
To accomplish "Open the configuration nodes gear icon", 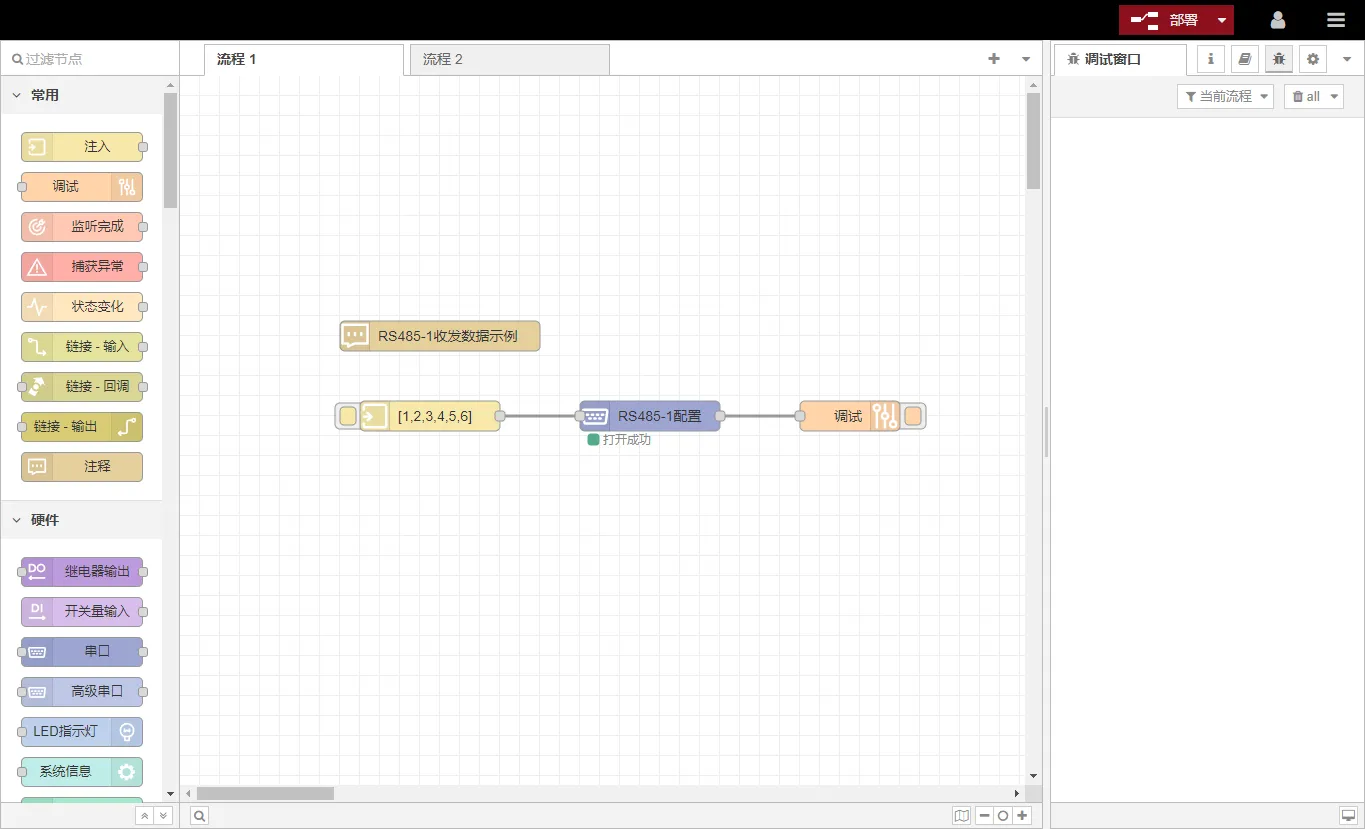I will (x=1313, y=59).
